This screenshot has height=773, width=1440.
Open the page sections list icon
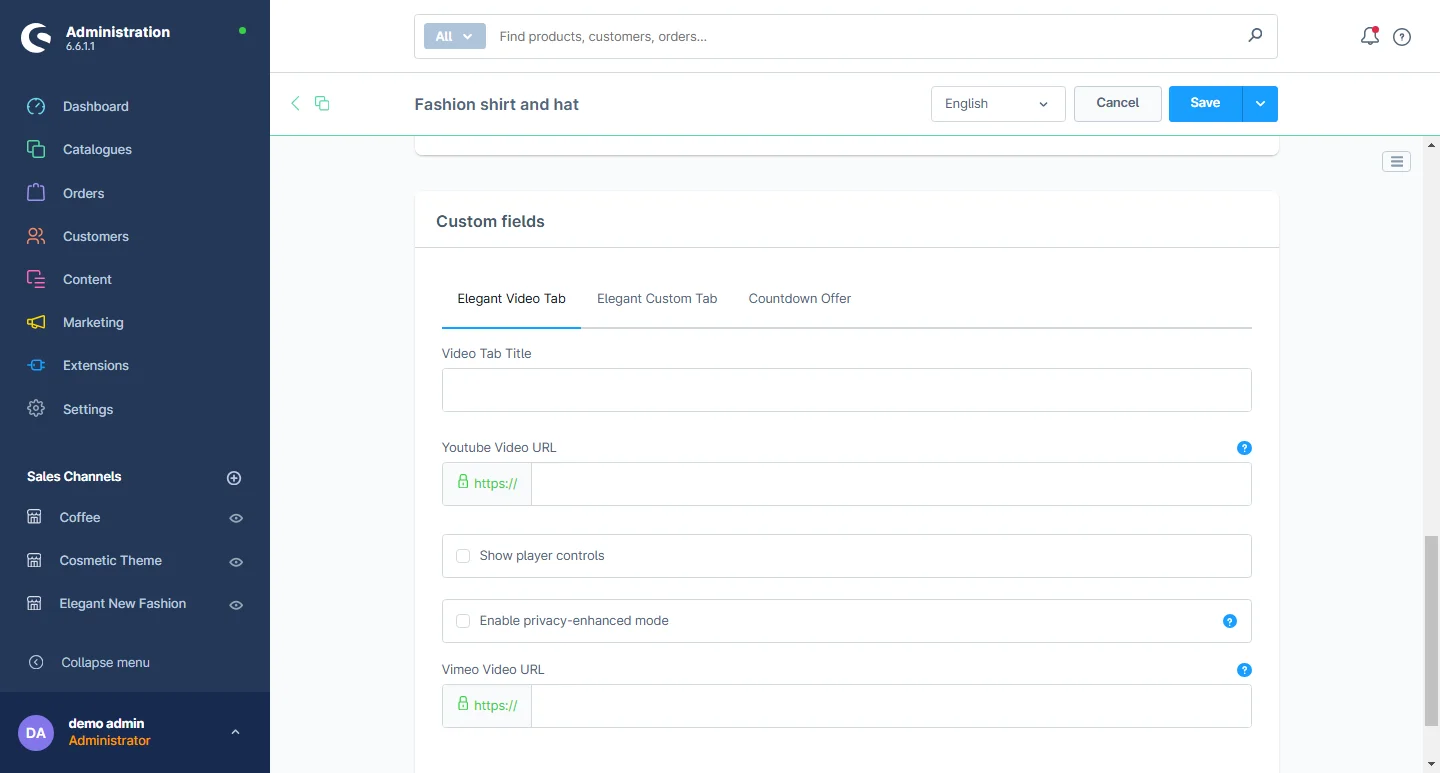pos(1396,161)
